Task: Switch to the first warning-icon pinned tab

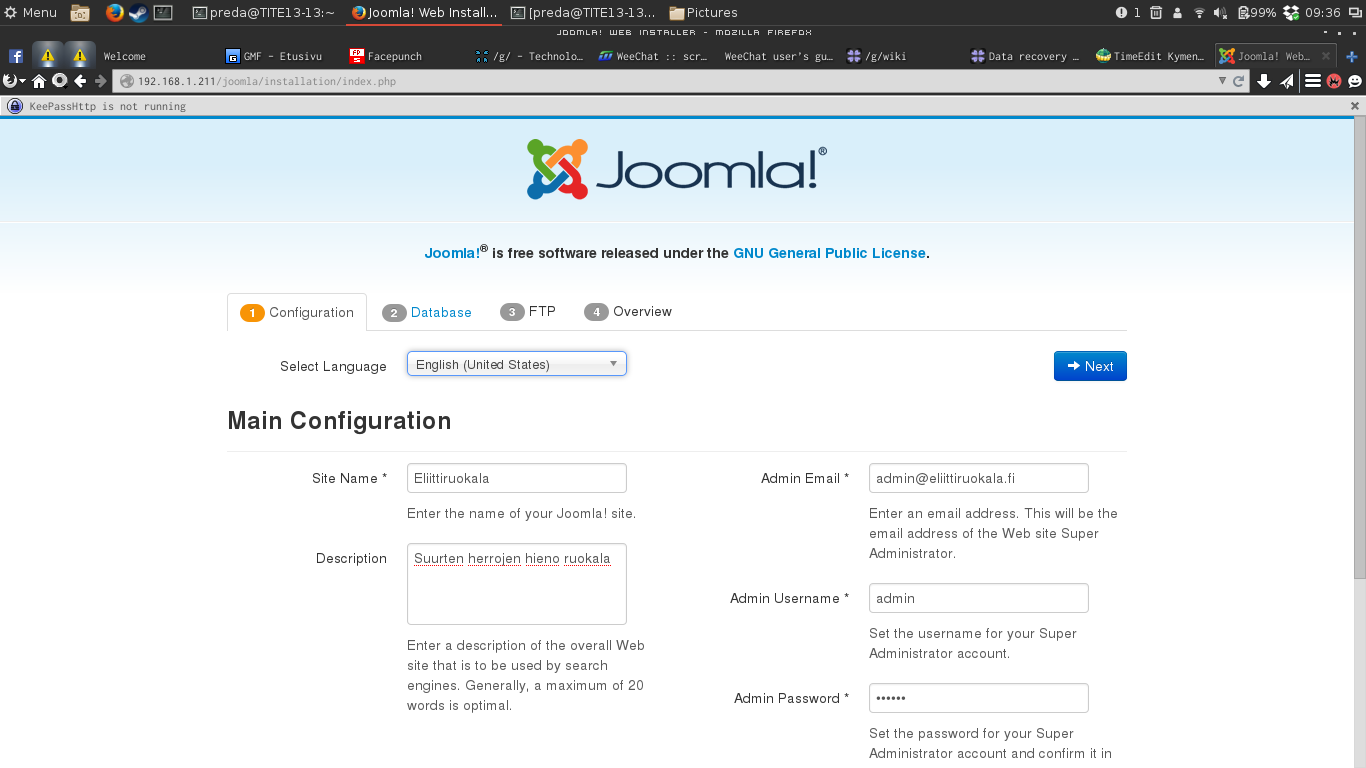Action: tap(48, 56)
